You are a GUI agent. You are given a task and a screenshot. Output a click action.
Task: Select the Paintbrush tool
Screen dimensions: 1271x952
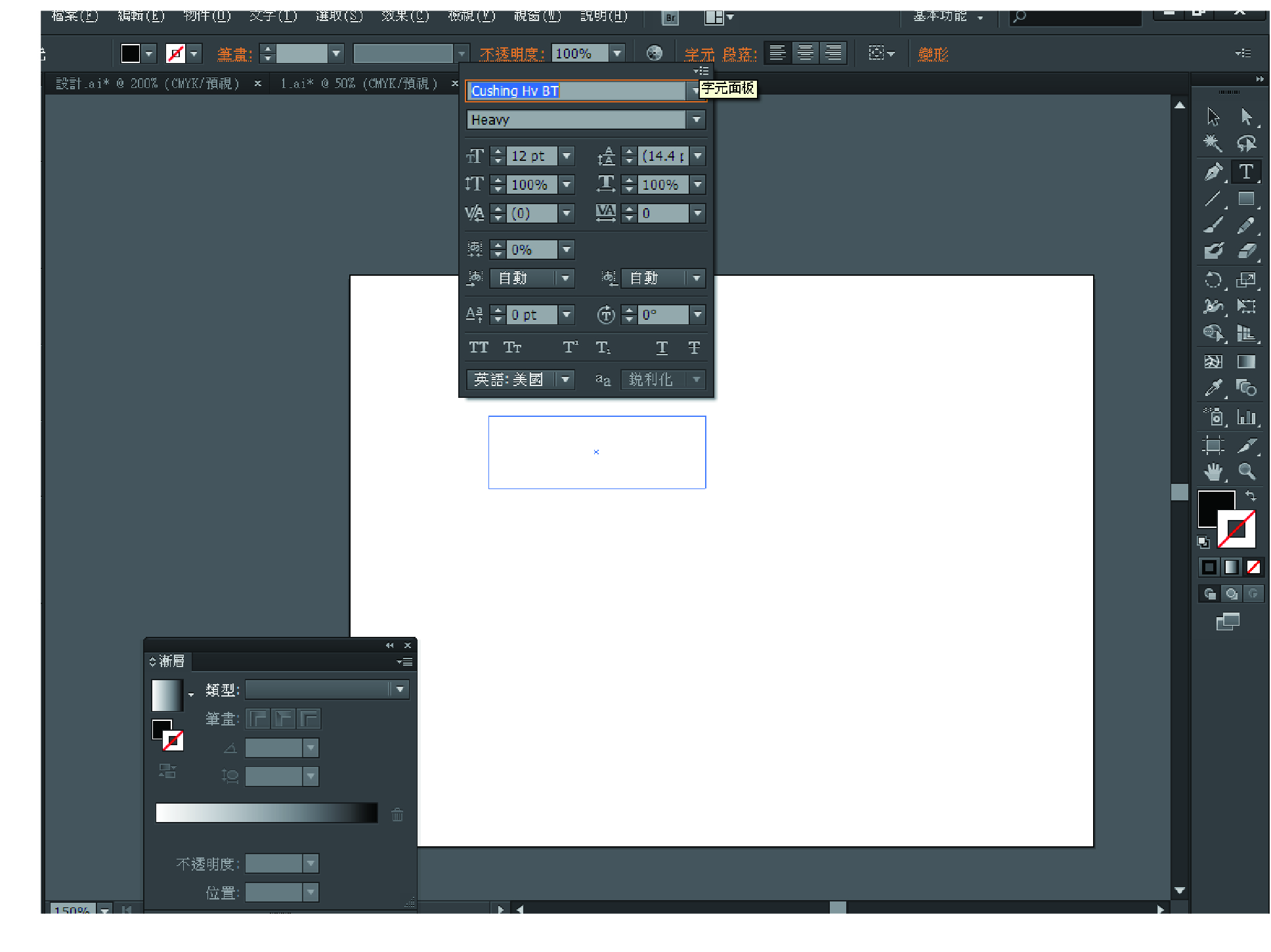pos(1213,225)
